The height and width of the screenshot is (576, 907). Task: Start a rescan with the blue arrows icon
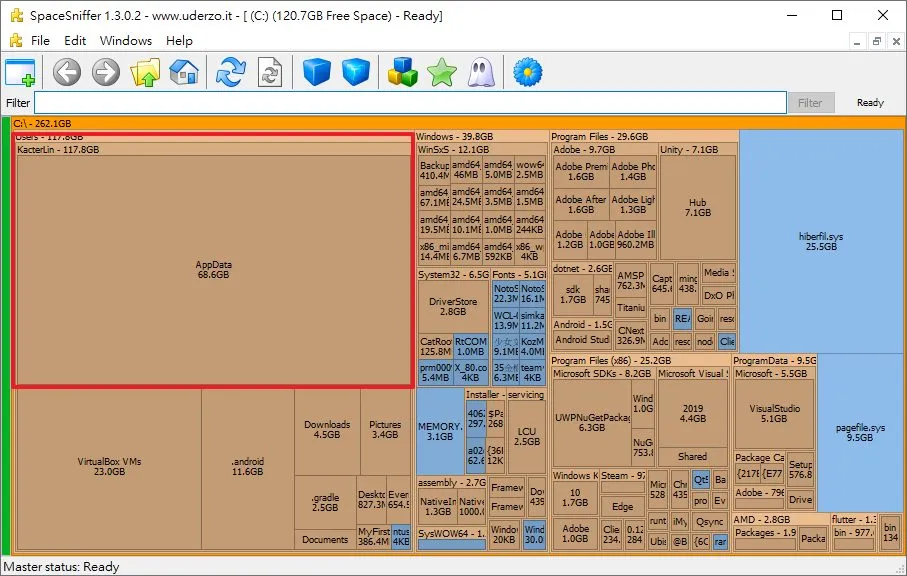click(231, 73)
